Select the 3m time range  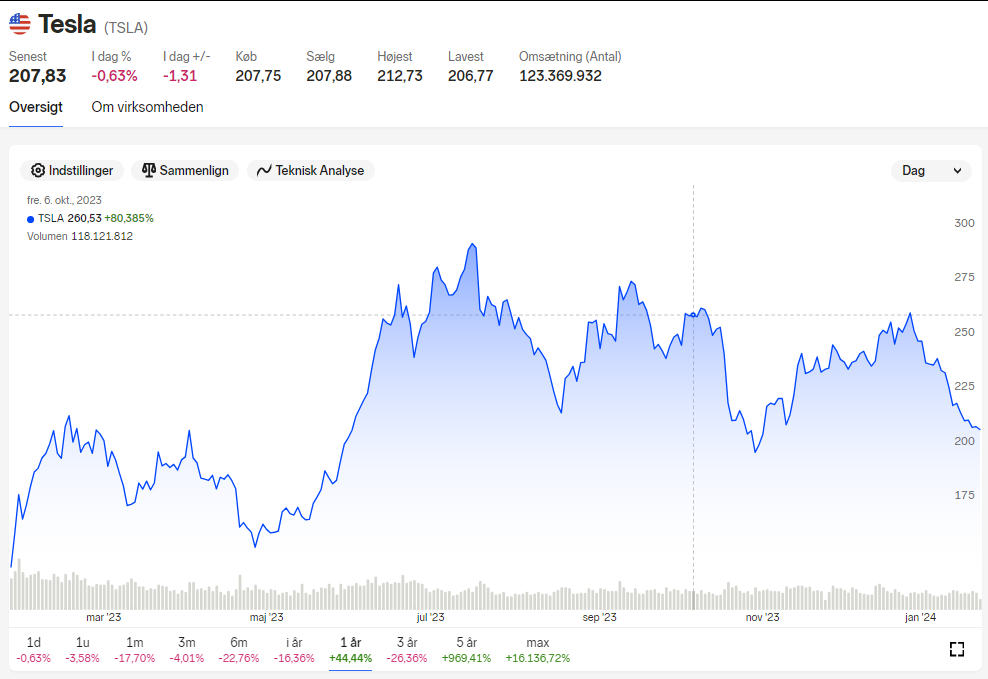(x=187, y=650)
